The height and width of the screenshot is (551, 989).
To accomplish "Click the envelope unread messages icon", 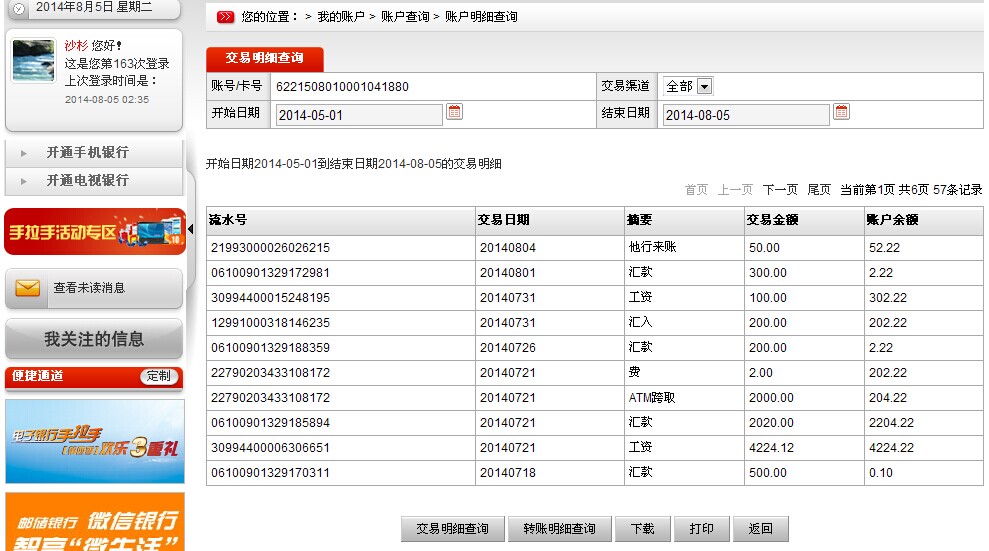I will 28,288.
